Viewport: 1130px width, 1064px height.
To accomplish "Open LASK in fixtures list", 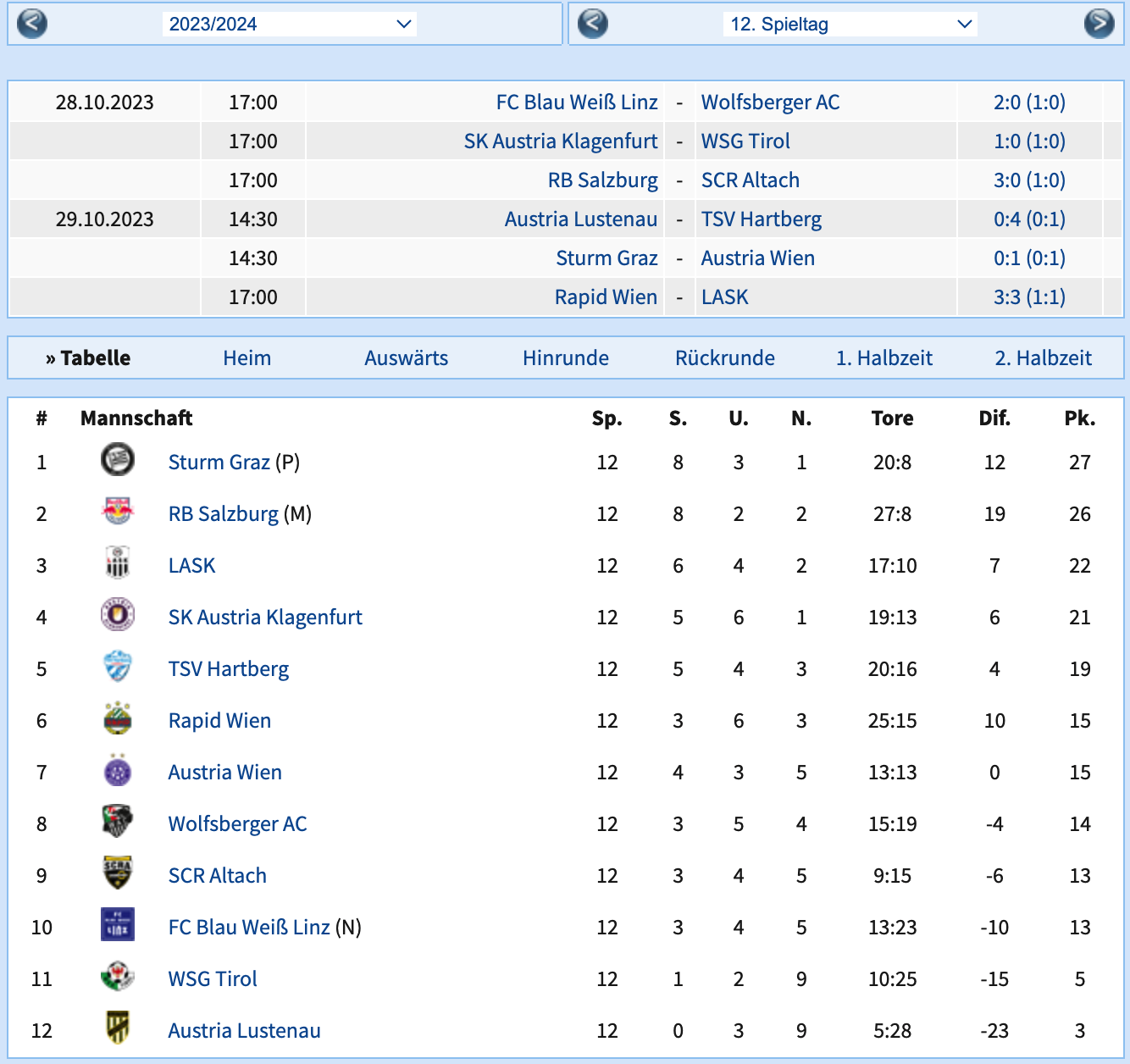I will pos(725,297).
